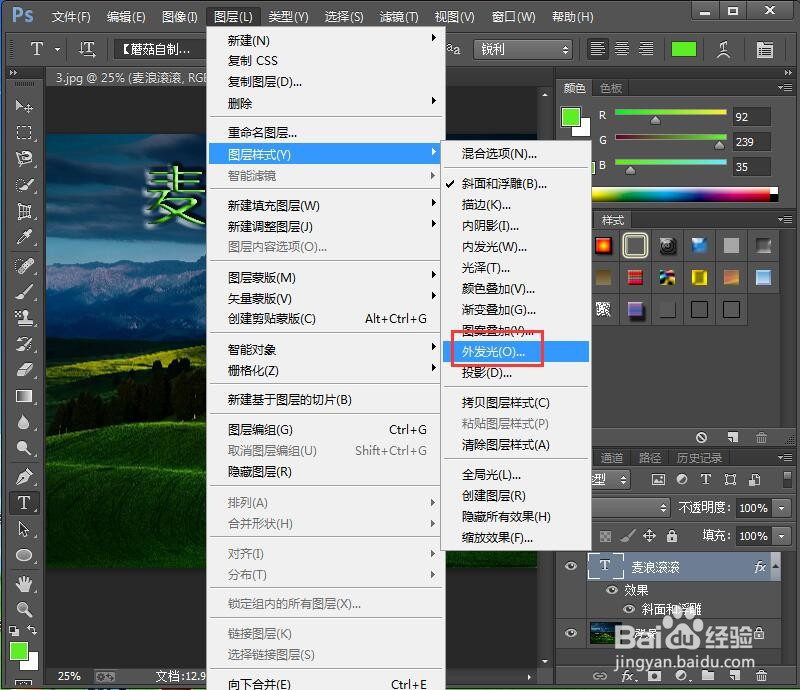Toggle the background layer's visibility eye
The image size is (800, 690).
572,633
